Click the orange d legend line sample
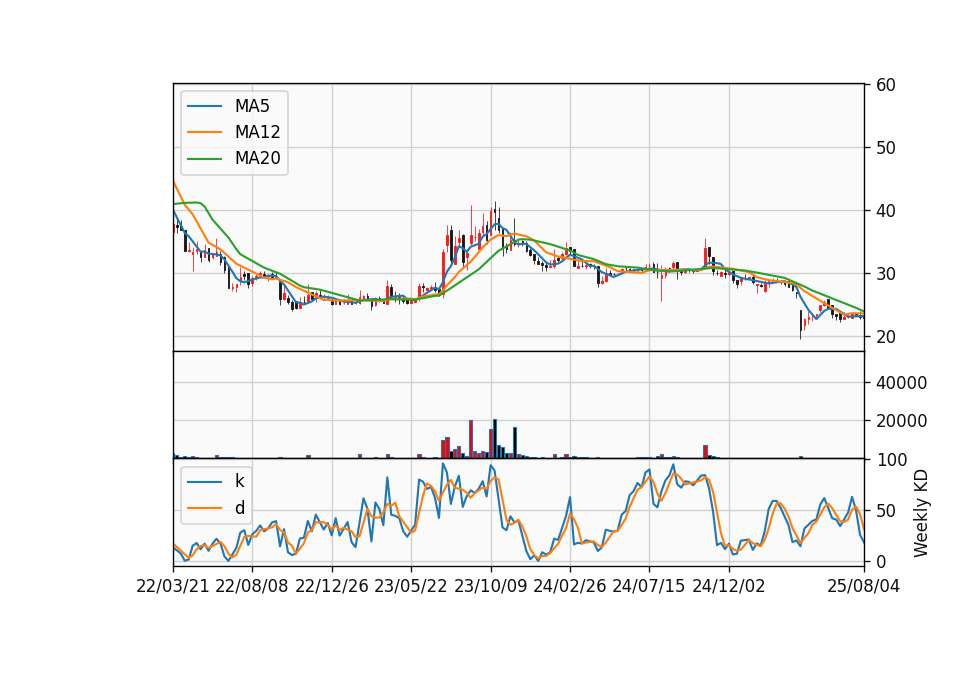Screen dimensions: 960x690 (x=204, y=508)
